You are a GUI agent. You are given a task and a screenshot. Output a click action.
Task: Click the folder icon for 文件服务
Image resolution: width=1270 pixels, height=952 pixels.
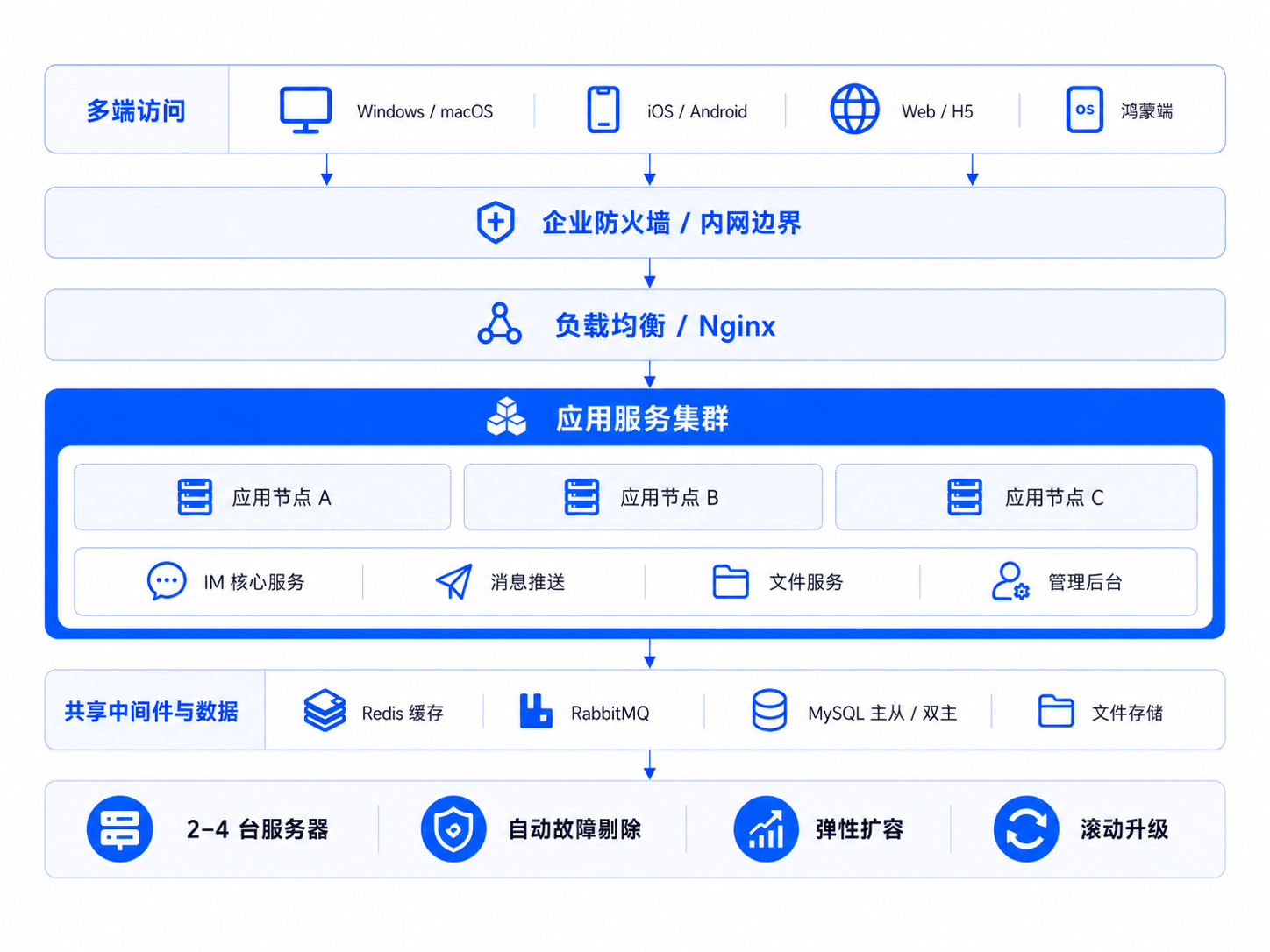(731, 581)
